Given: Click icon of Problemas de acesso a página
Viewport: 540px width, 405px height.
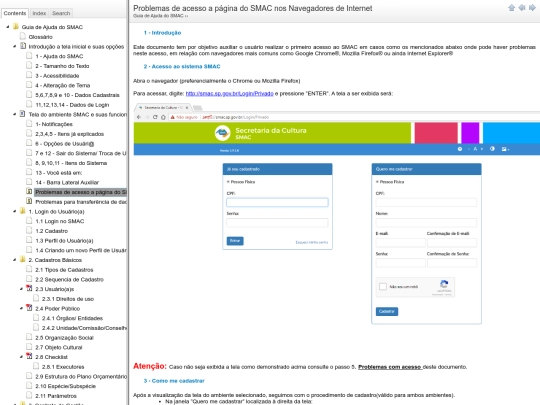Looking at the screenshot, I should tap(30, 191).
